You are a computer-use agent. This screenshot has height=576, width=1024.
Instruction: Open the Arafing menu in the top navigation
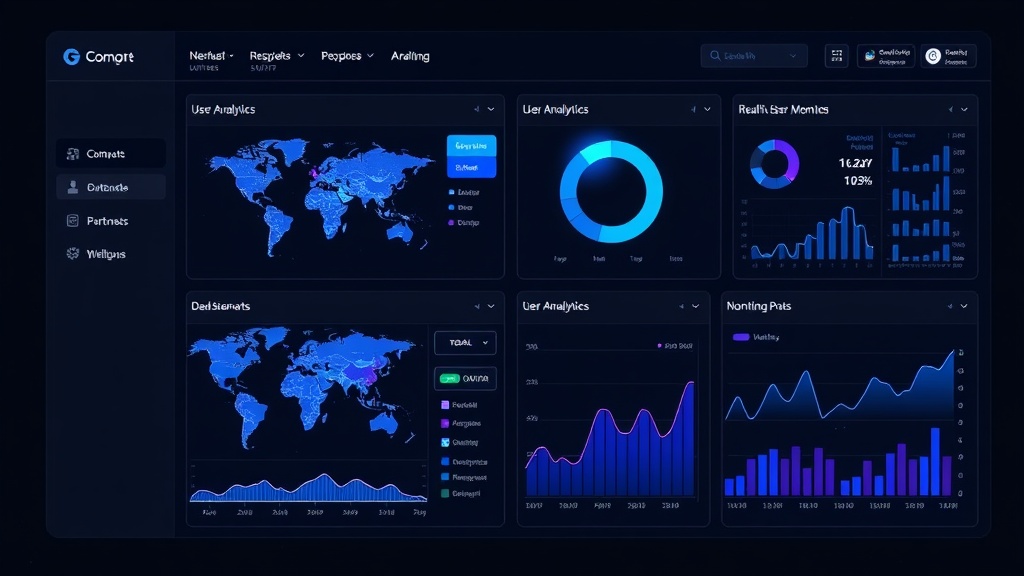[x=410, y=56]
